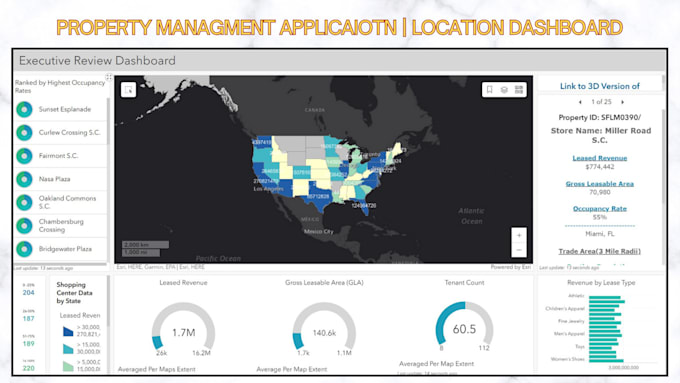Zoom in with the map plus button

(x=519, y=235)
